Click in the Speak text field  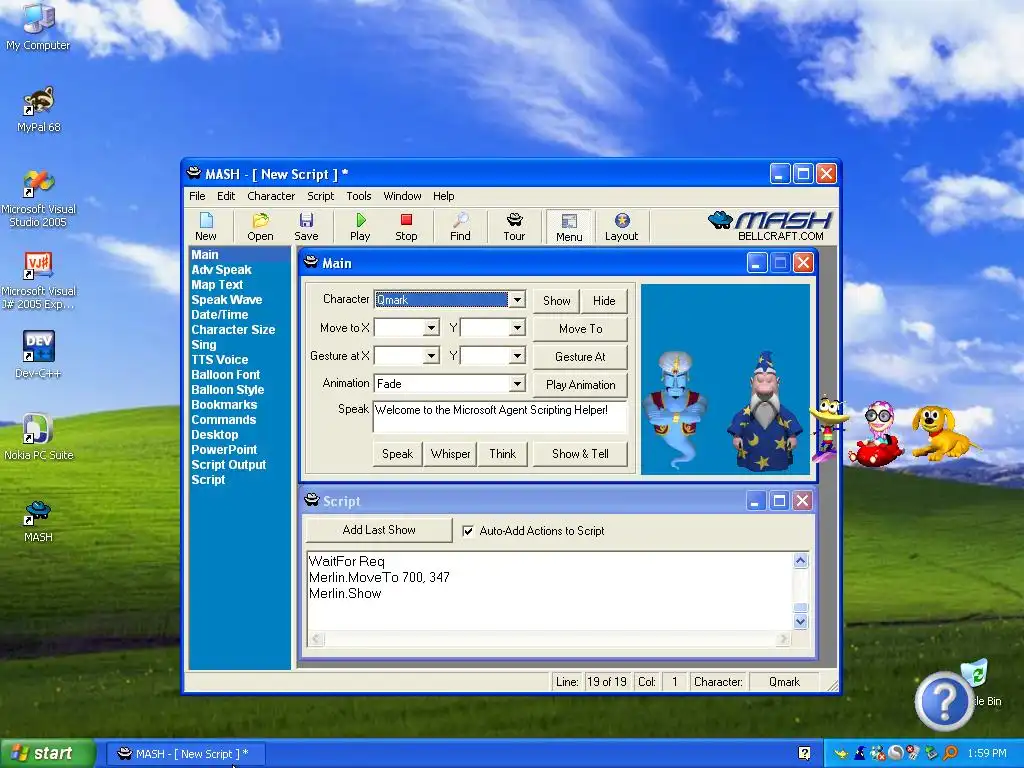click(x=500, y=417)
